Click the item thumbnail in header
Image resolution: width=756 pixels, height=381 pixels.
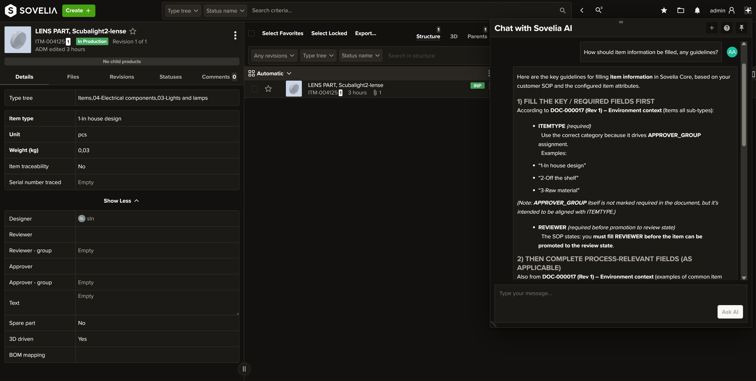18,40
